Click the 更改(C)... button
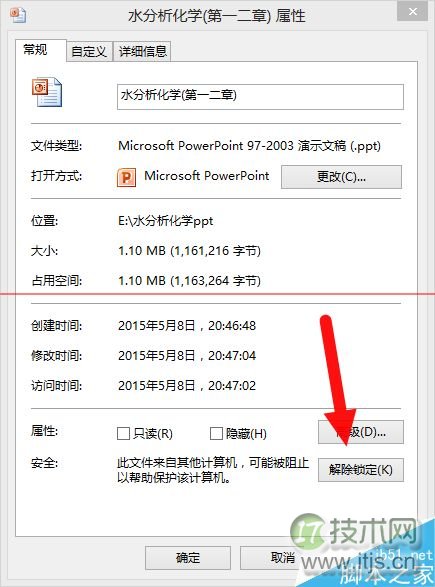Image resolution: width=435 pixels, height=587 pixels. coord(341,177)
